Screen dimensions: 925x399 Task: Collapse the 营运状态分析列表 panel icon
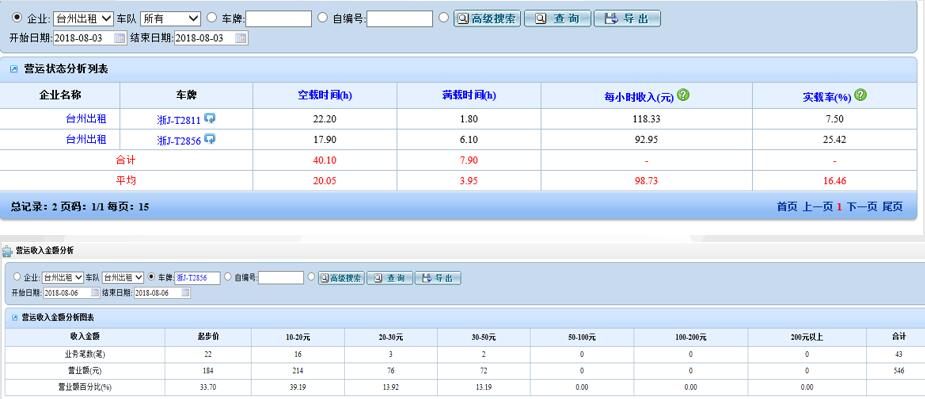tap(14, 70)
